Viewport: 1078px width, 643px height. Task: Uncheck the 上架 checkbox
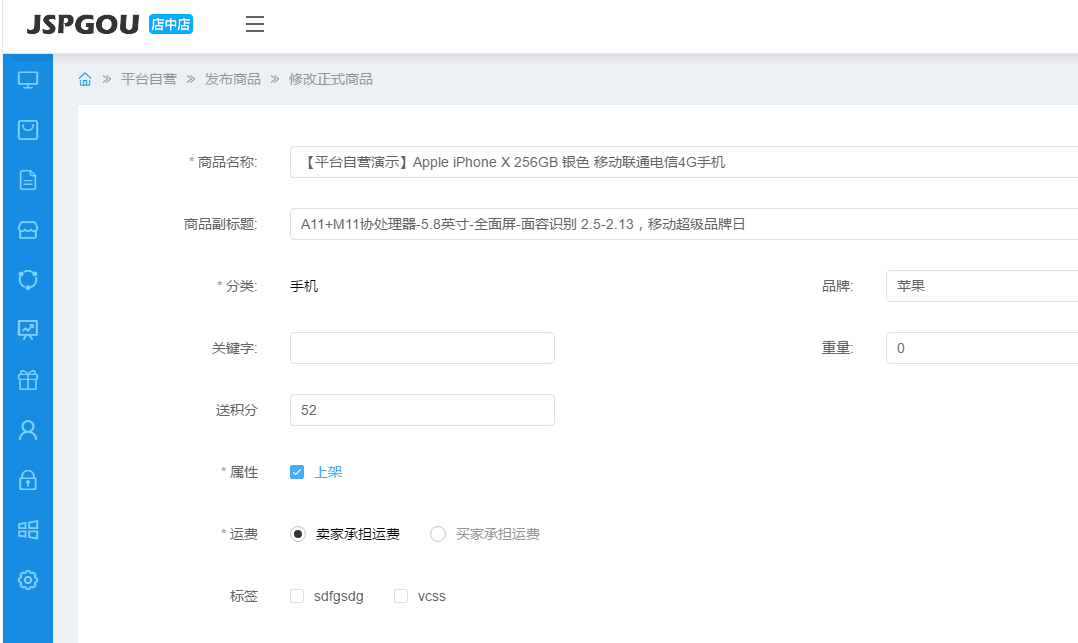(x=297, y=472)
